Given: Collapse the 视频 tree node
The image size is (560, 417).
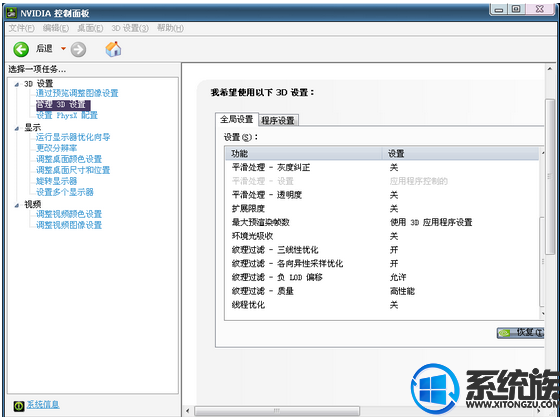Looking at the screenshot, I should pyautogui.click(x=17, y=205).
